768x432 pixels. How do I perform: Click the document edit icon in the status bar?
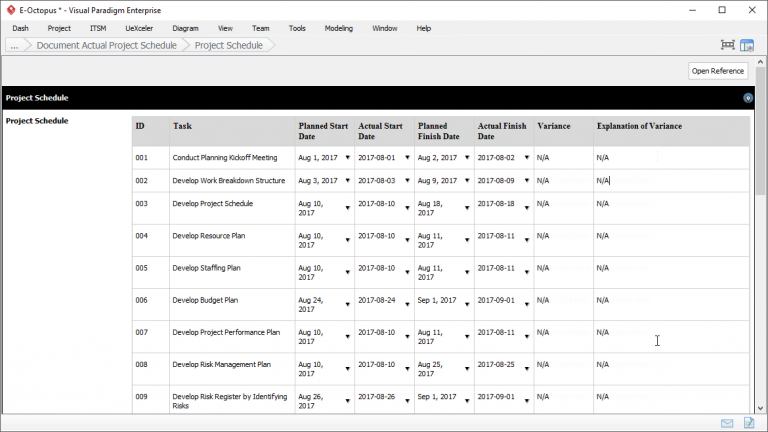pyautogui.click(x=748, y=423)
